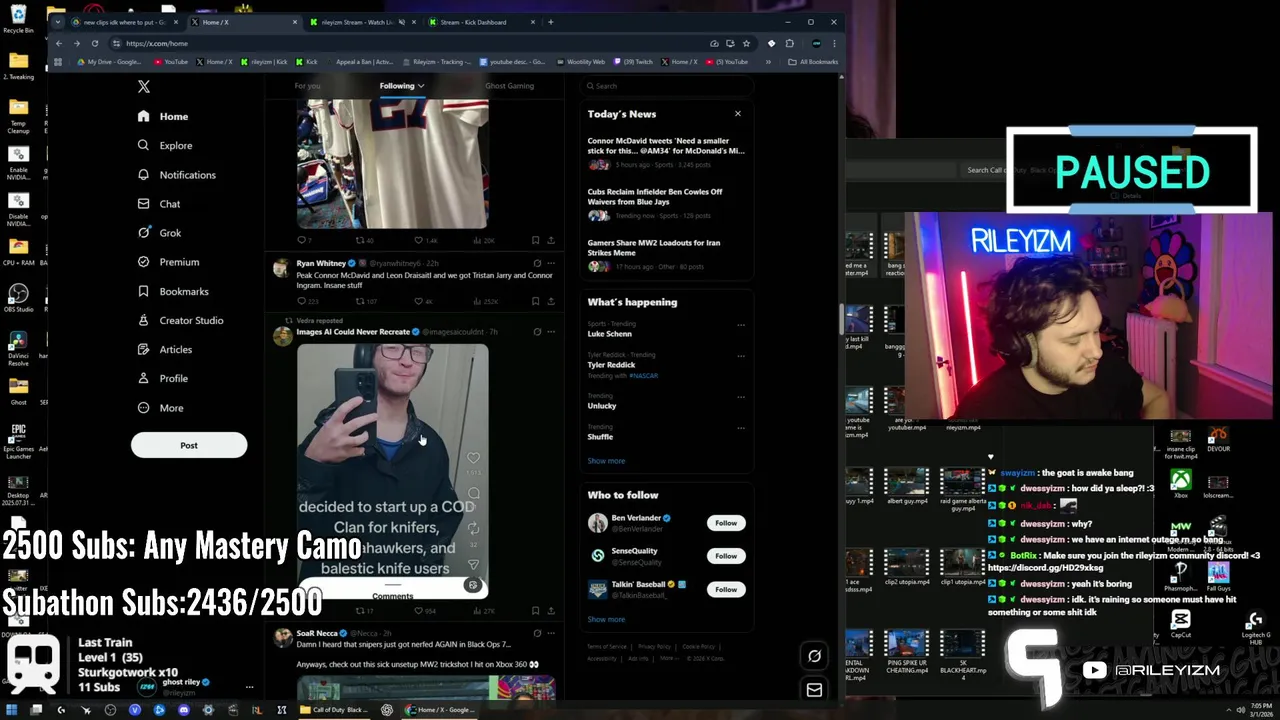Image resolution: width=1280 pixels, height=720 pixels.
Task: Open options for Shuffle trend
Action: tap(741, 427)
